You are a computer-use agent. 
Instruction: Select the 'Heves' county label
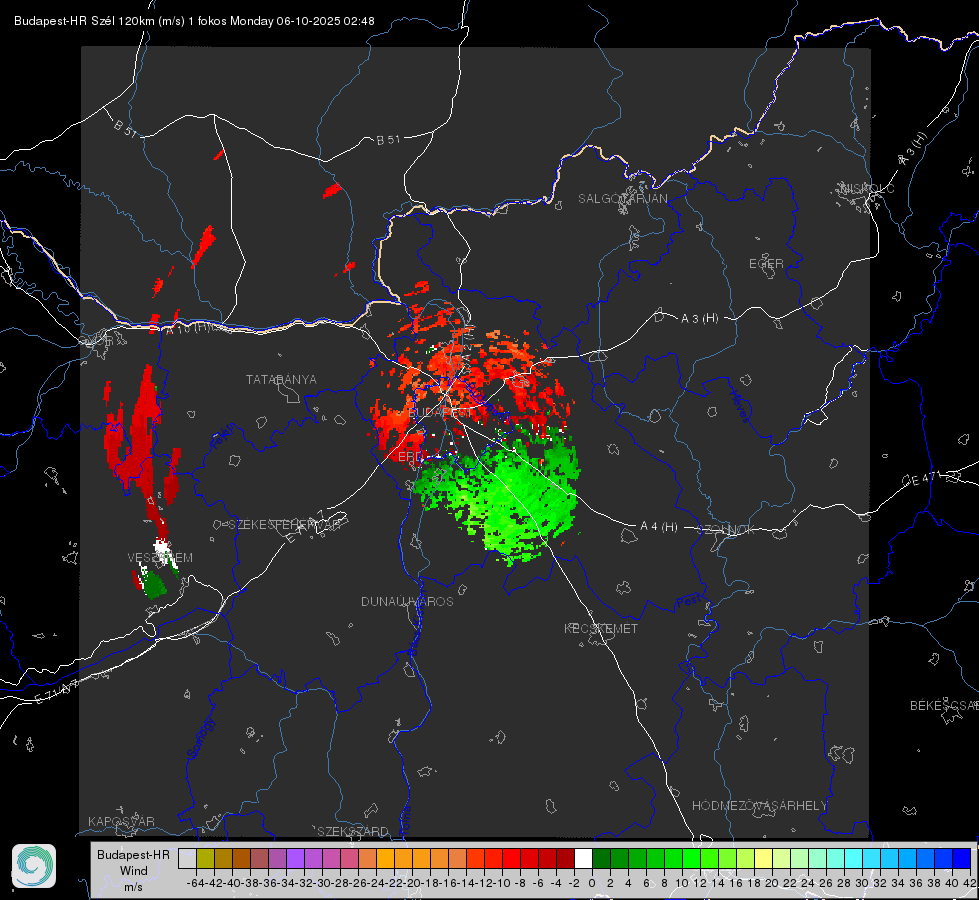tap(739, 406)
